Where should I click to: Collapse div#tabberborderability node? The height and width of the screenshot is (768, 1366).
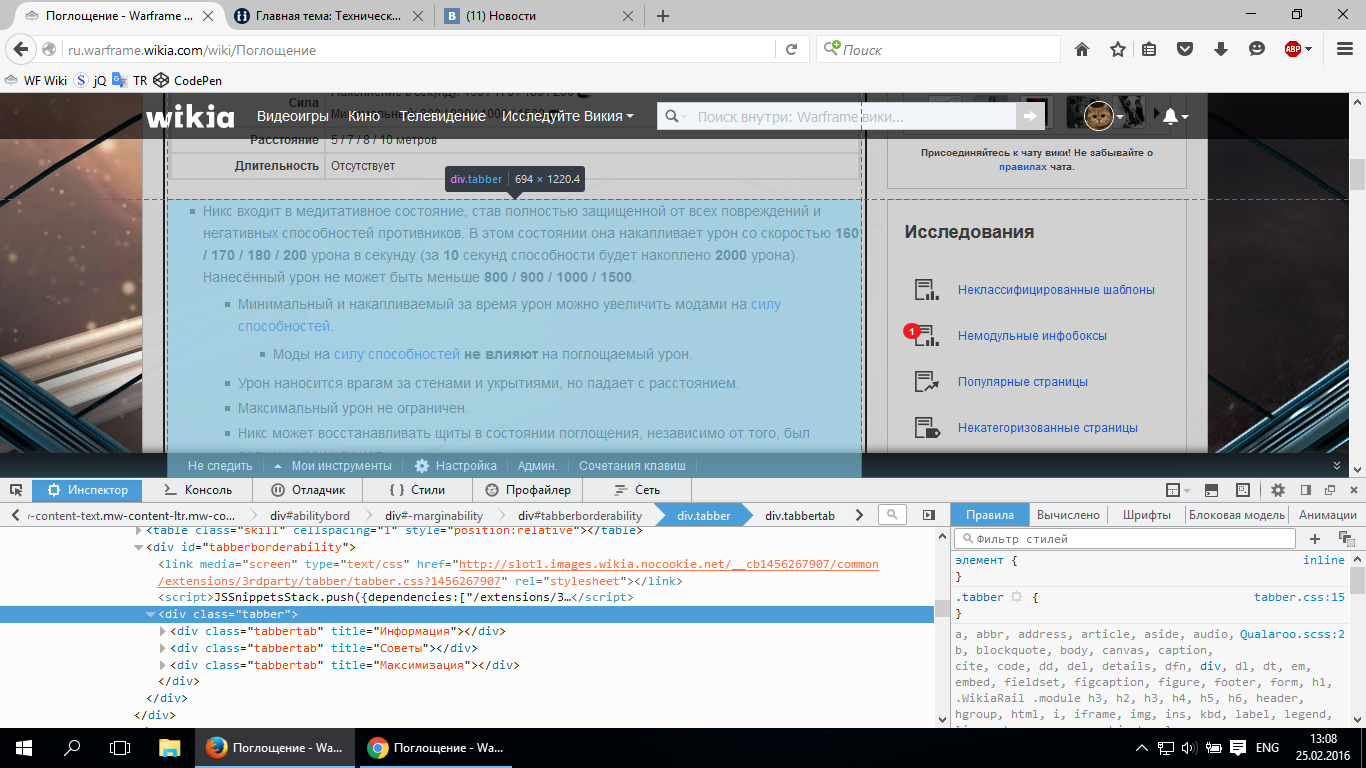[139, 547]
